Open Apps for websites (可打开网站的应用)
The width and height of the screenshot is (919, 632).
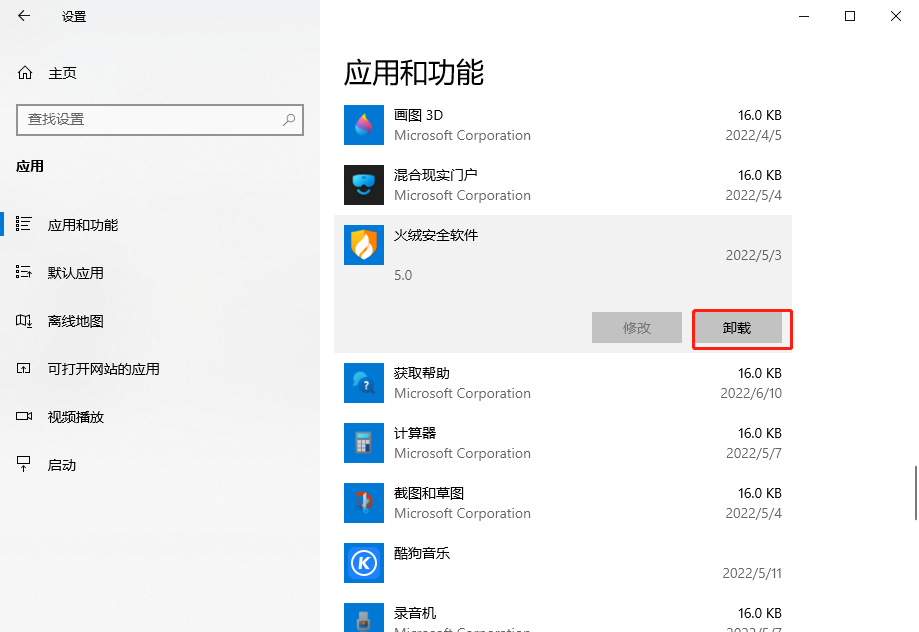point(103,369)
